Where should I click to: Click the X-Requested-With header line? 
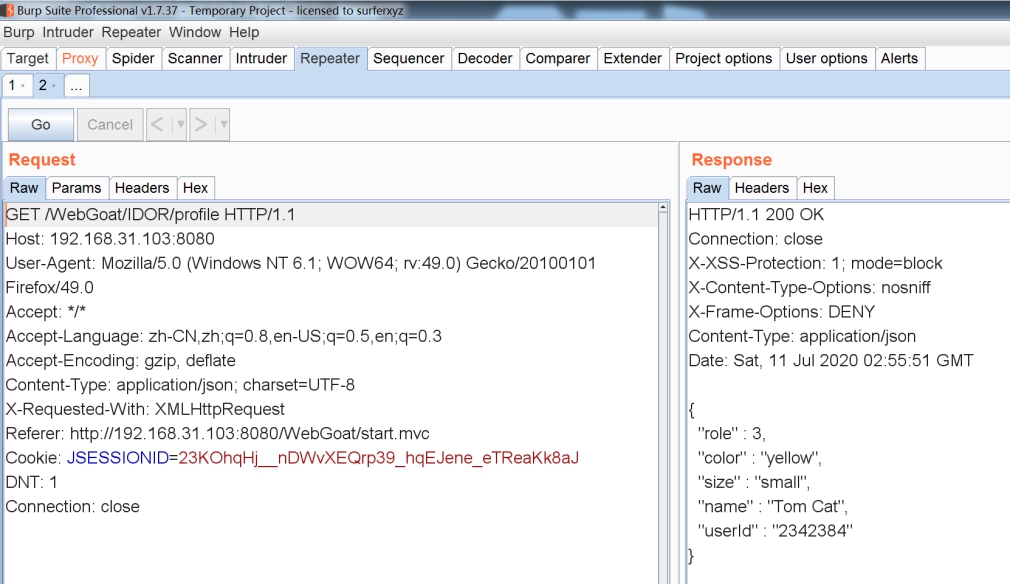[x=145, y=409]
